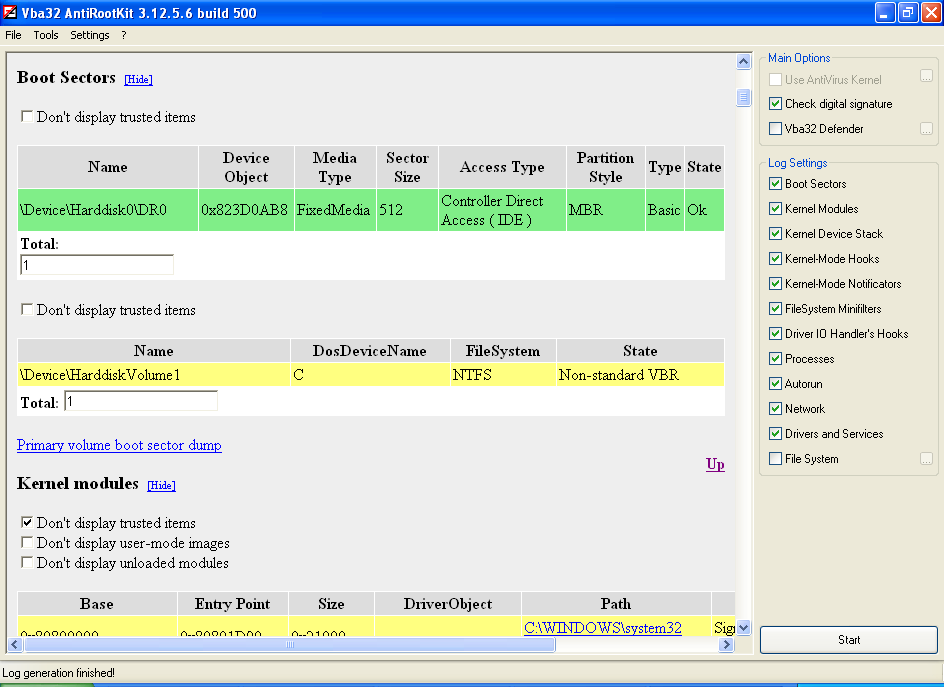Toggle Boot Sectors log setting
944x687 pixels.
tap(775, 184)
